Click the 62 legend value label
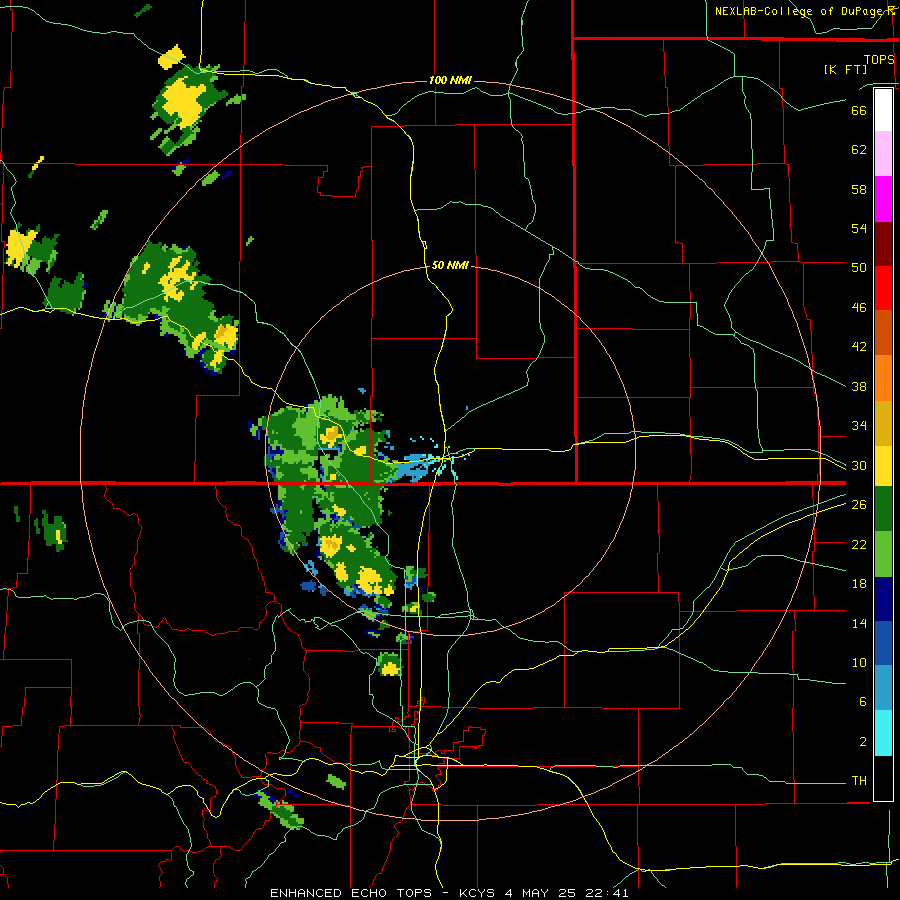The image size is (900, 900). [x=859, y=149]
